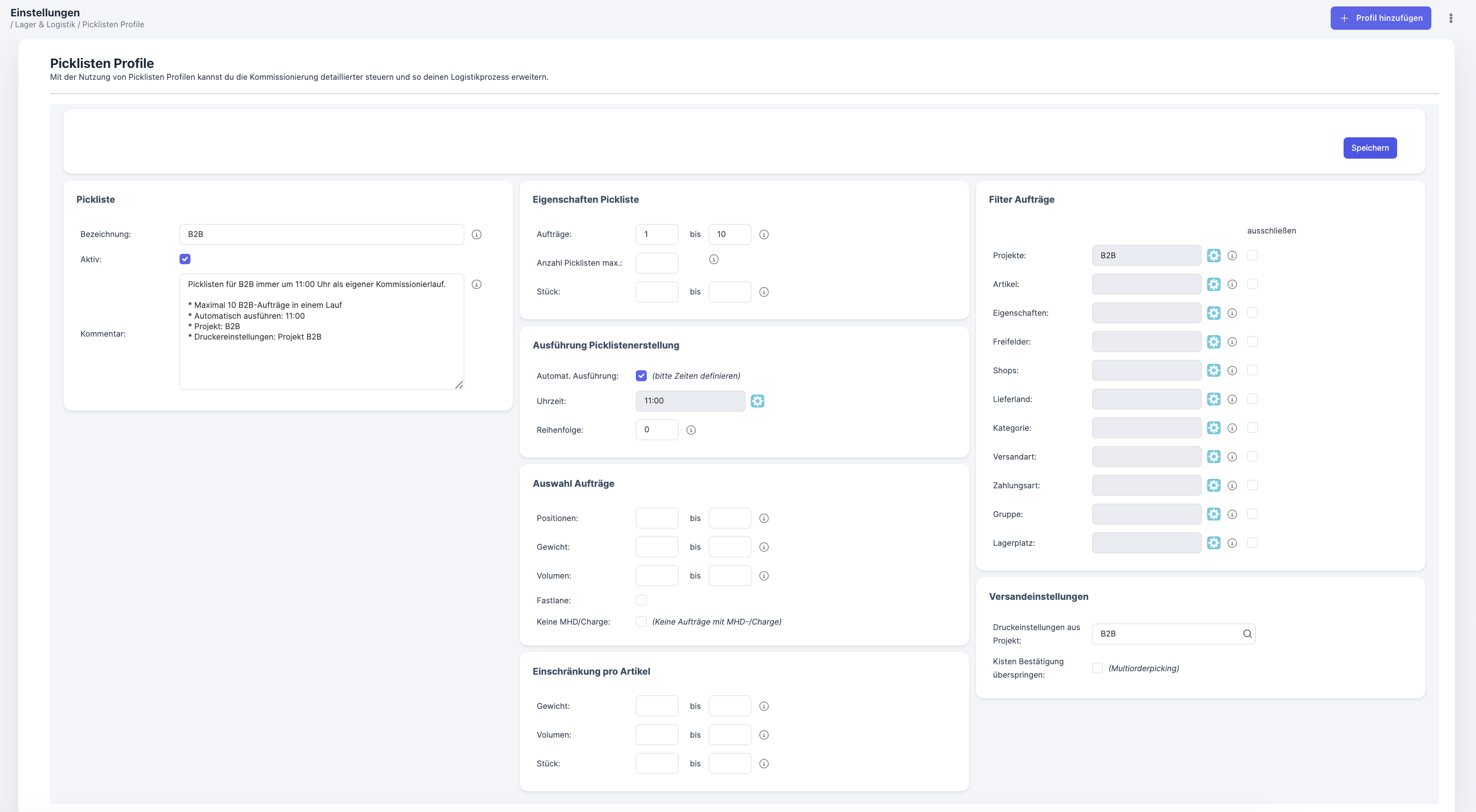Uncheck the Aktiv checkbox
The width and height of the screenshot is (1476, 812).
click(x=184, y=259)
